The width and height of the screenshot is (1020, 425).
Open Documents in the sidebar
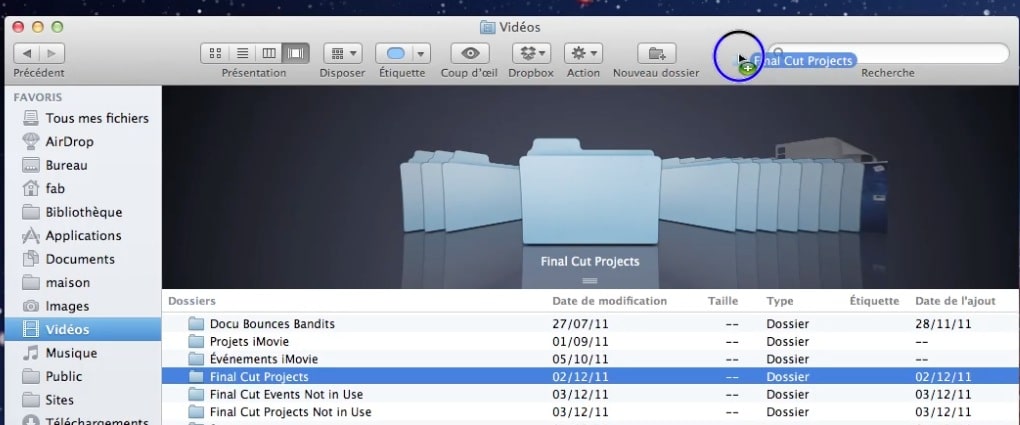(x=83, y=259)
